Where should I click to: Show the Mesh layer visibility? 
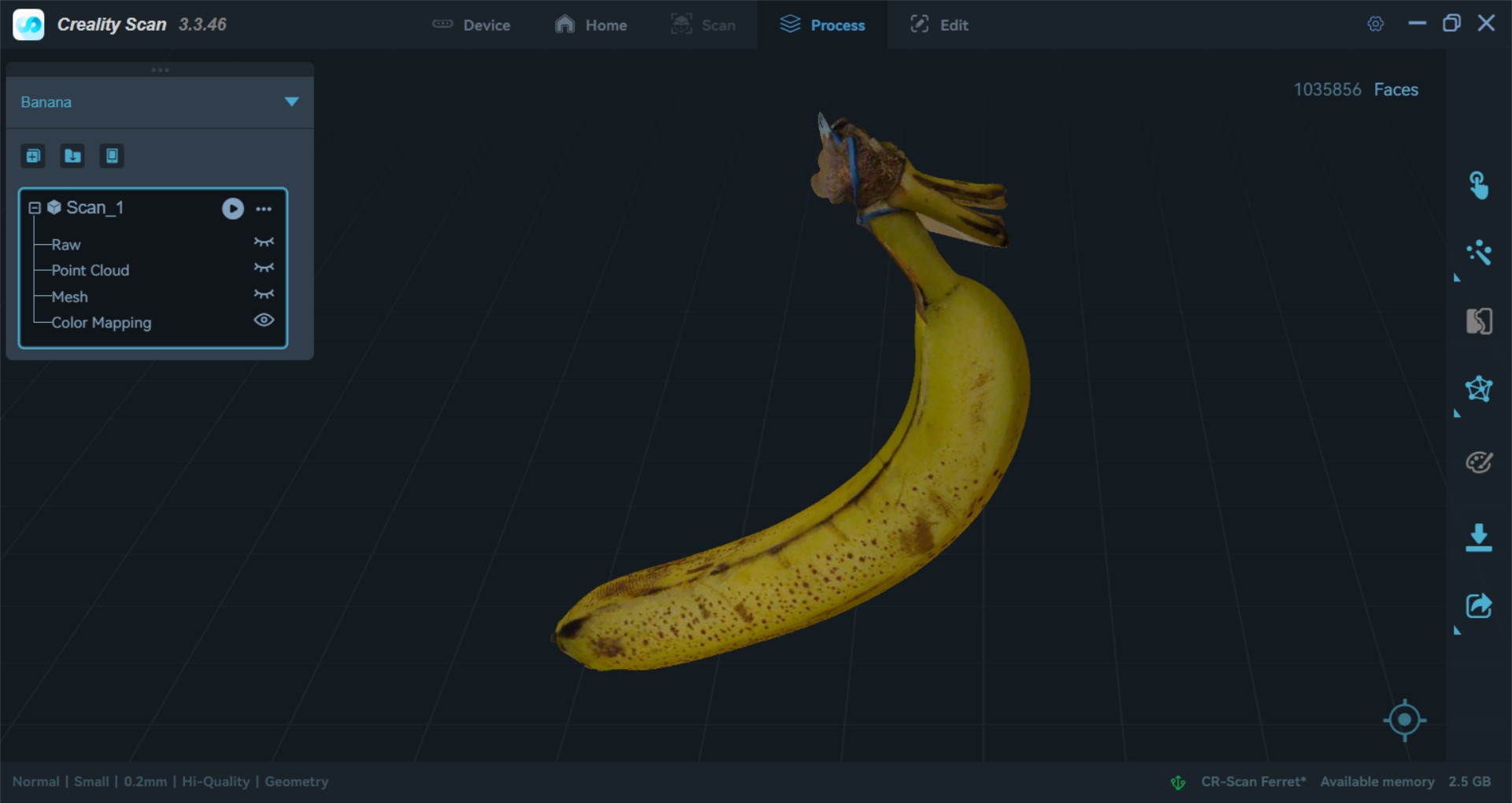click(264, 294)
